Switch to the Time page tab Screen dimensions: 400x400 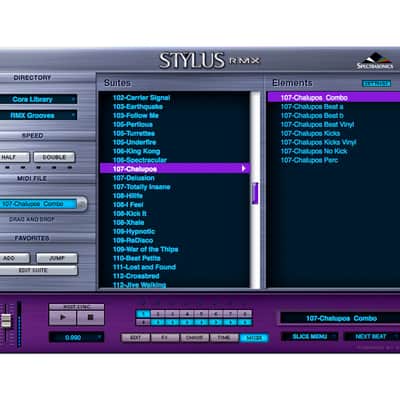coord(224,338)
